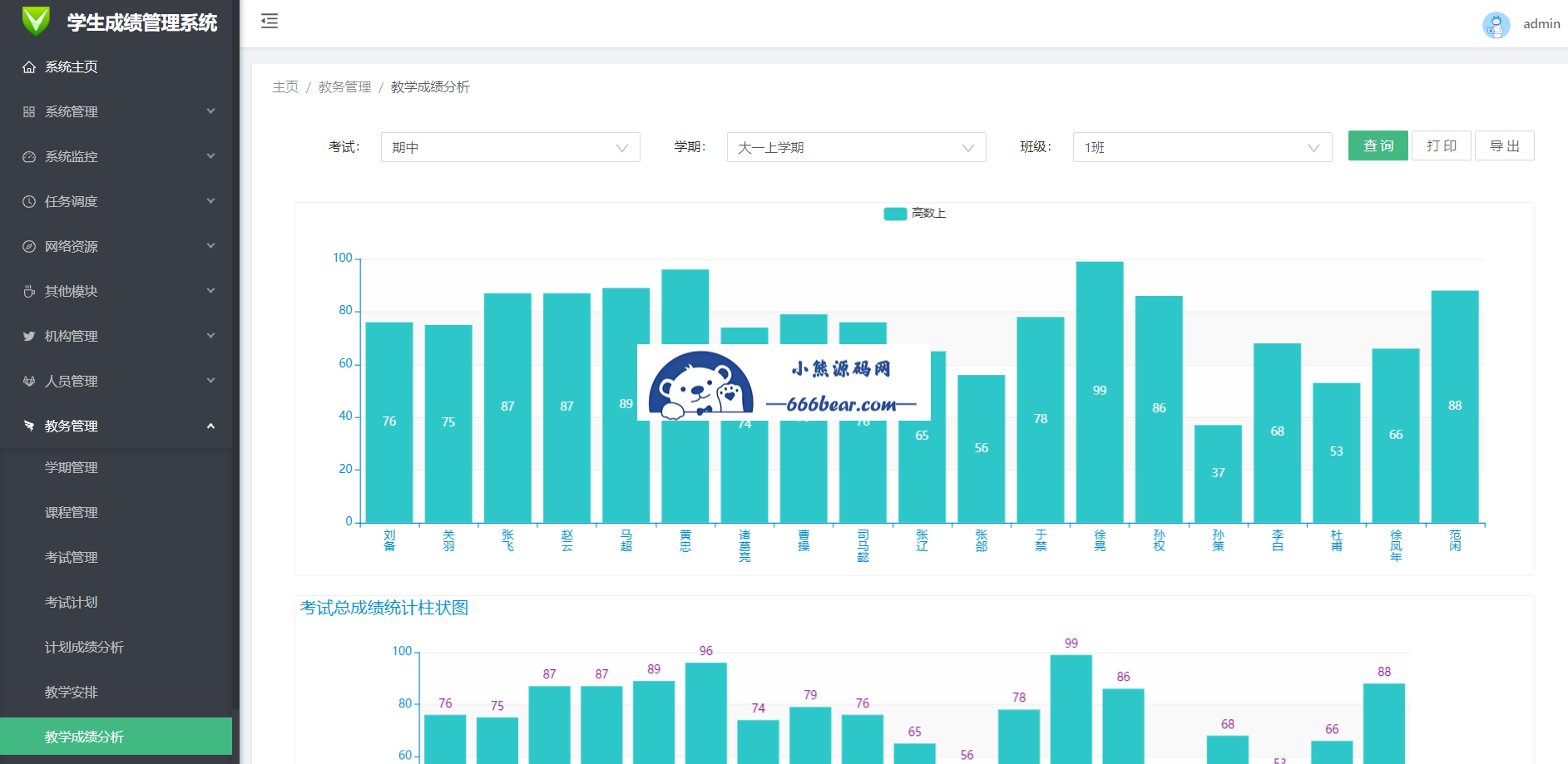Click the 打印 button

click(1442, 145)
